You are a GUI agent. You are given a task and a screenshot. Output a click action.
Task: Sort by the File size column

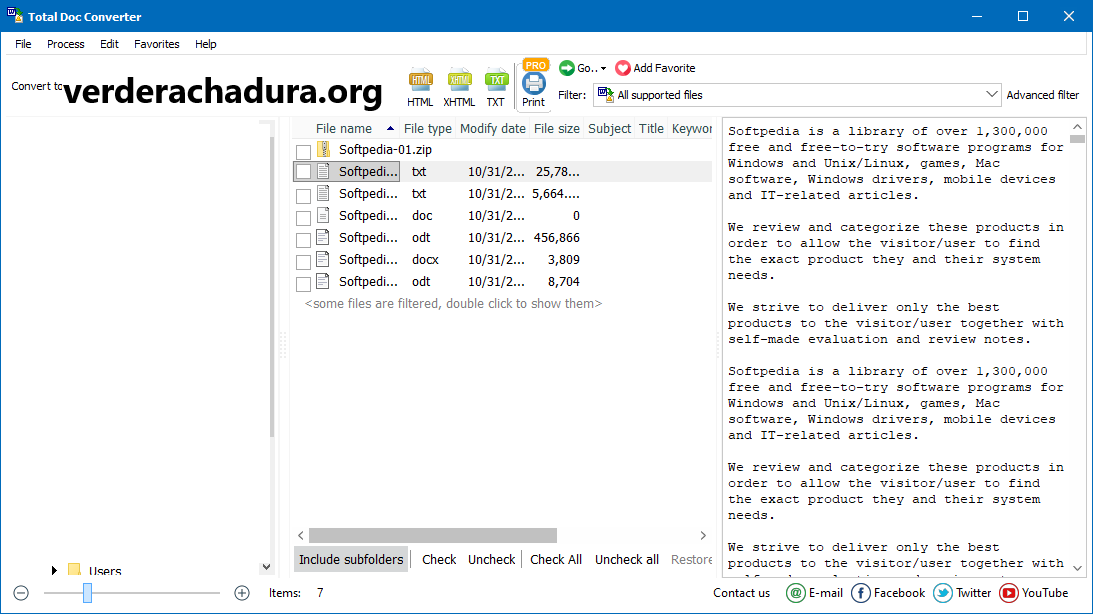[x=556, y=128]
